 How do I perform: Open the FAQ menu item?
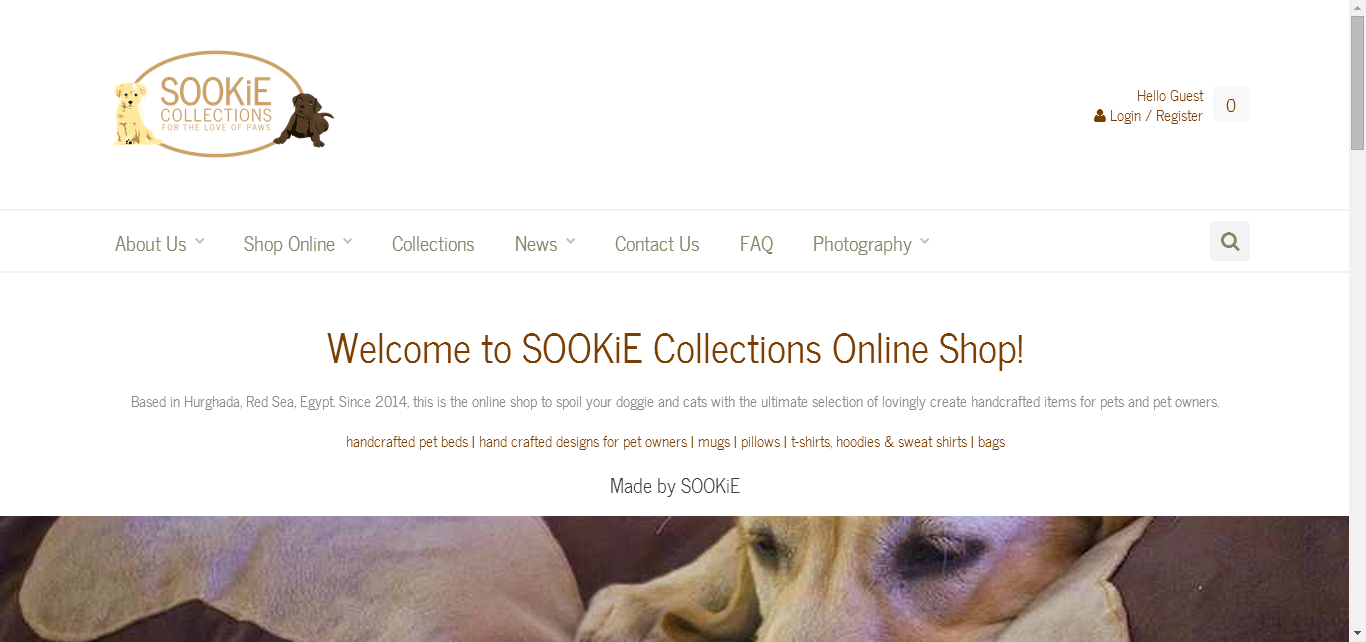pyautogui.click(x=756, y=244)
